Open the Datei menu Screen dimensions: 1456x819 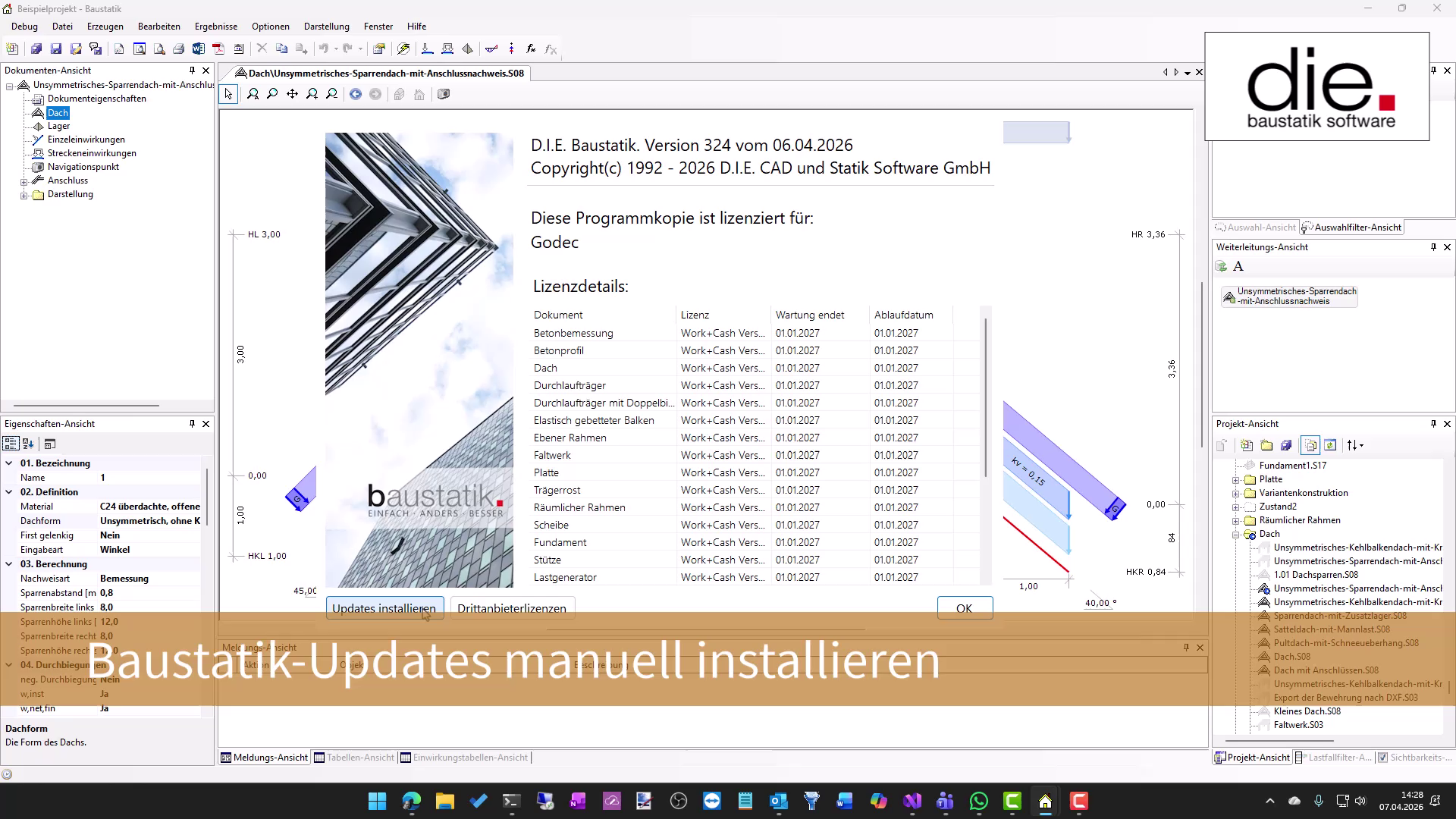(x=62, y=27)
